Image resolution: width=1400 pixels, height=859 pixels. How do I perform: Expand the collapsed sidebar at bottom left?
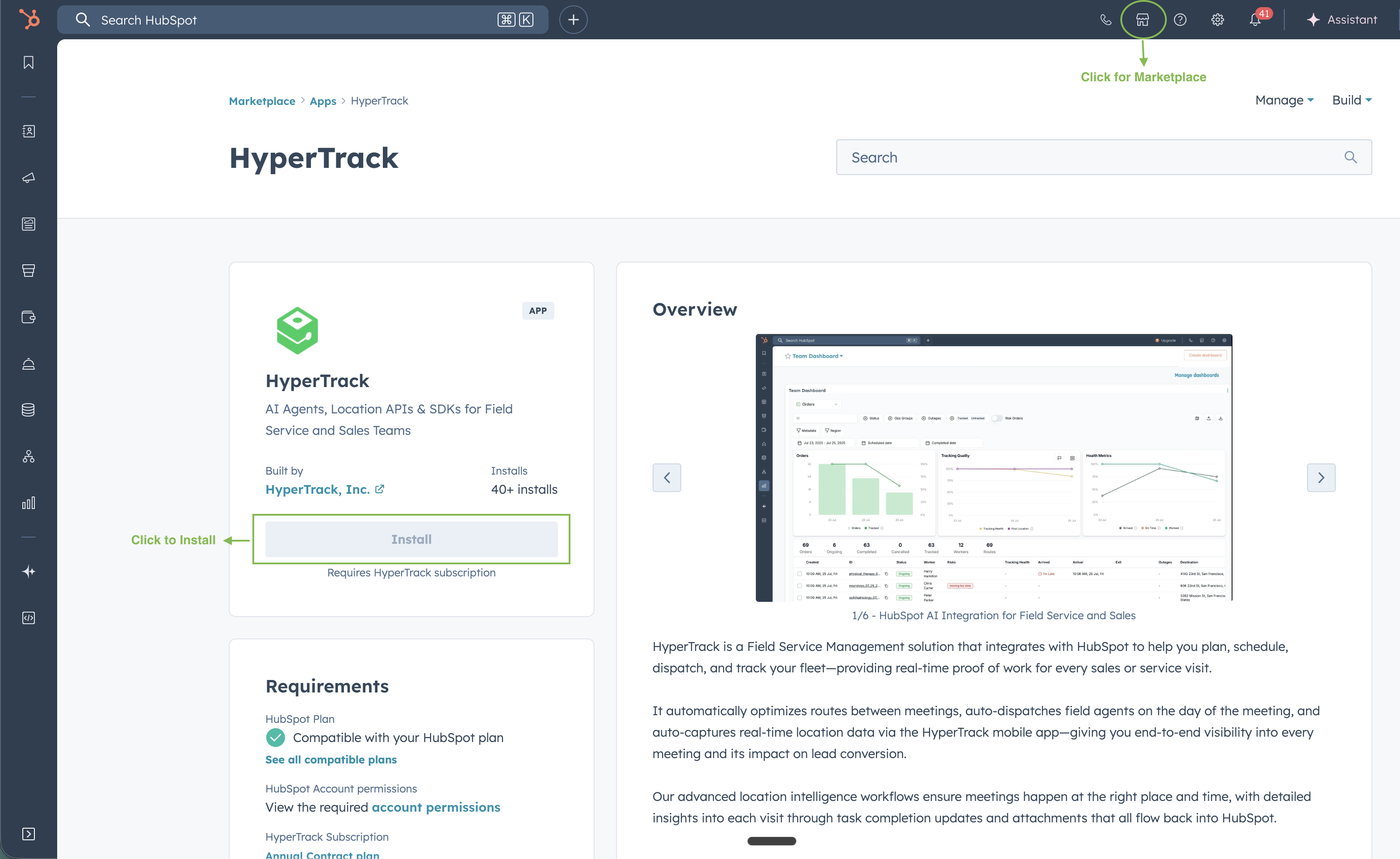29,834
